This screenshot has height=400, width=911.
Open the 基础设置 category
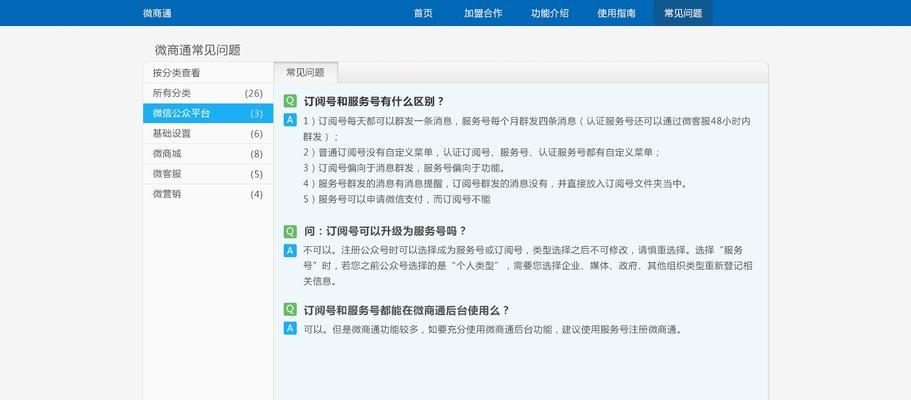(208, 133)
